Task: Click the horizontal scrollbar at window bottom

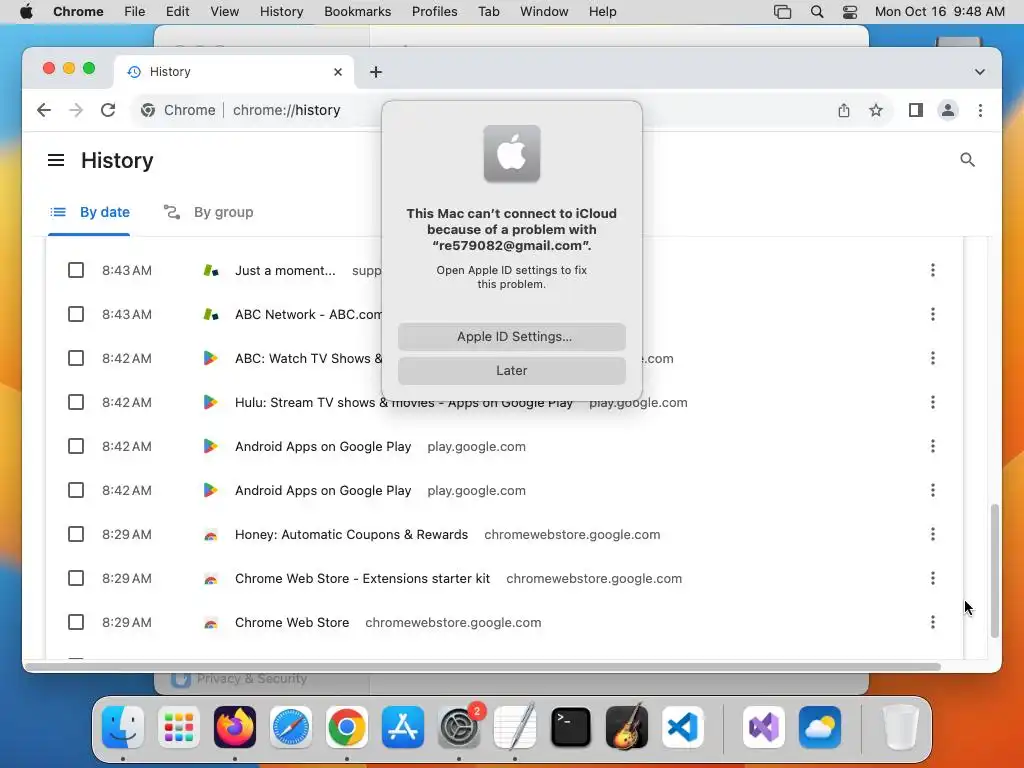Action: point(483,667)
